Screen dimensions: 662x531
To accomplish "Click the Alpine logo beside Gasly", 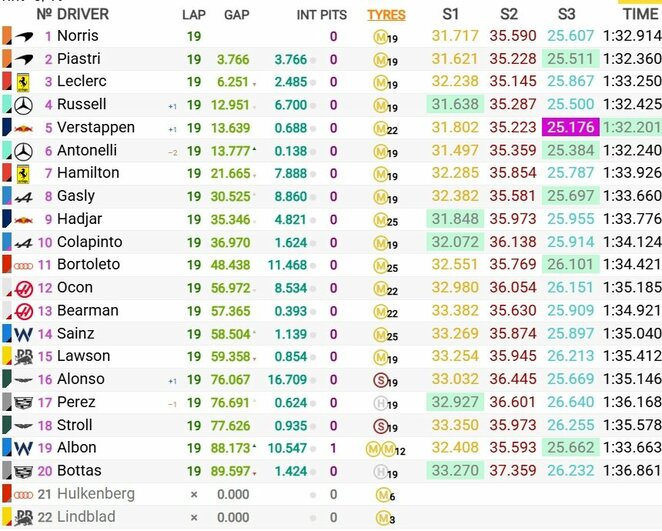I will (x=24, y=197).
